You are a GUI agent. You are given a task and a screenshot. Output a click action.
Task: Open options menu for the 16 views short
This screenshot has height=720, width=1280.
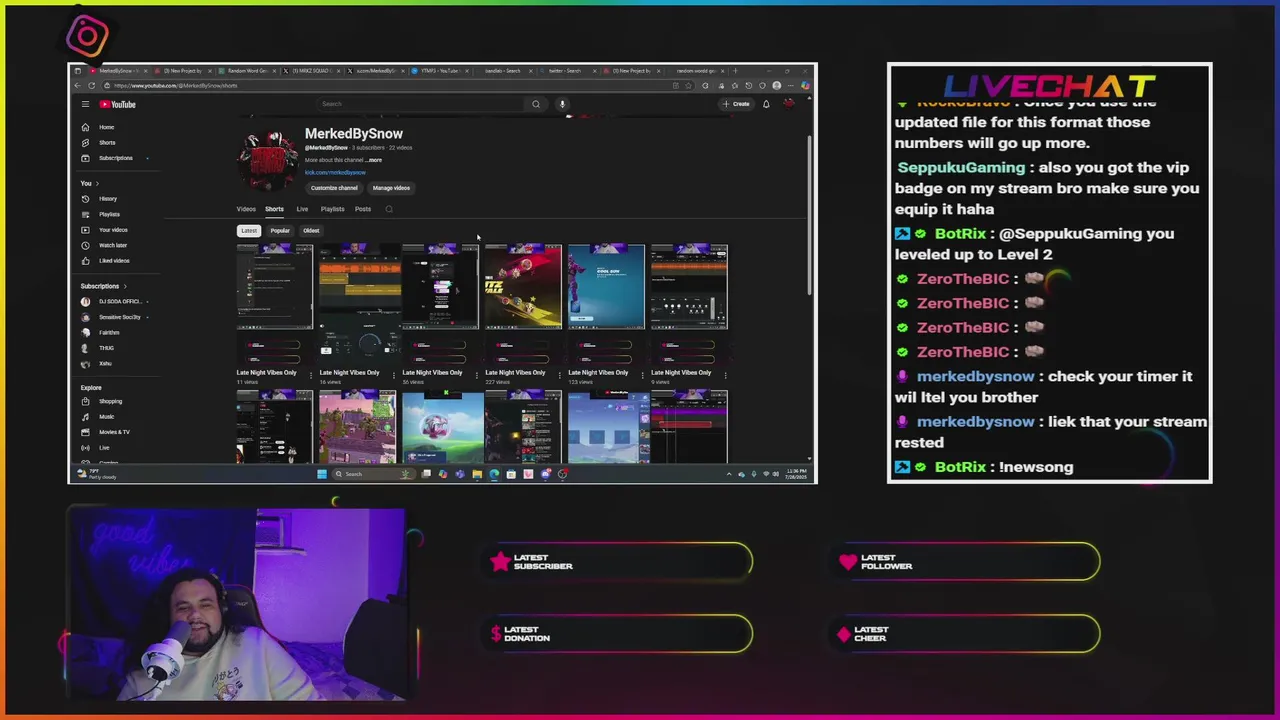click(393, 374)
